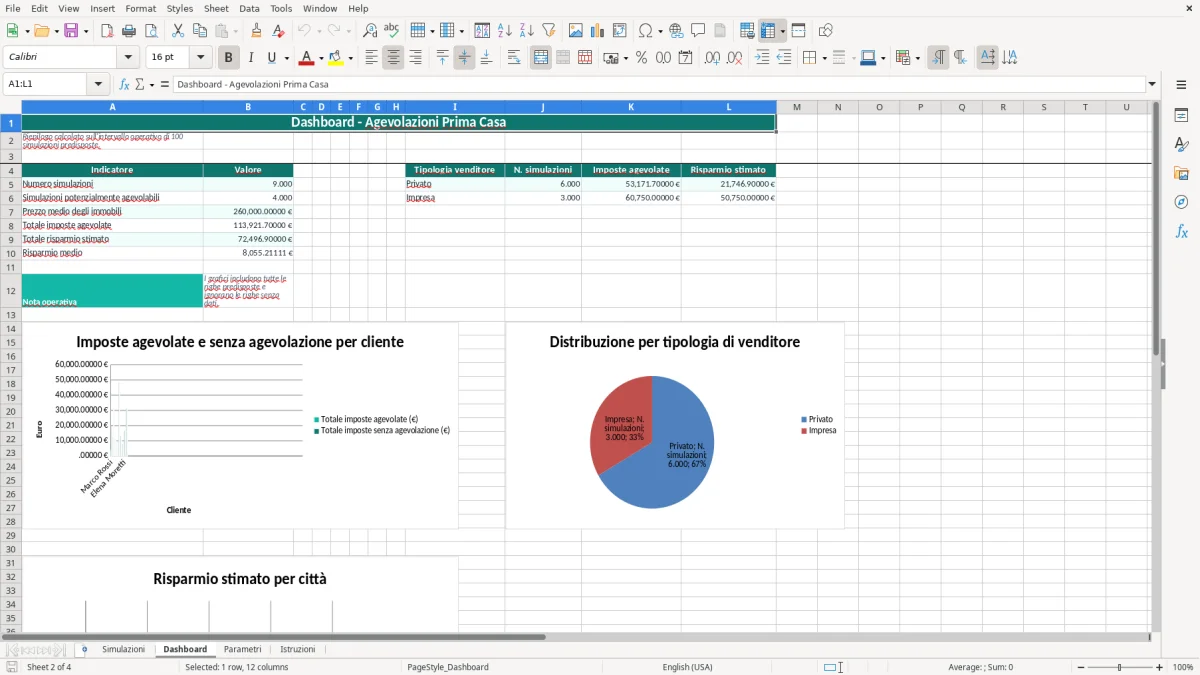Image resolution: width=1200 pixels, height=675 pixels.
Task: Open the Sidebar Gallery icon
Action: click(1181, 173)
